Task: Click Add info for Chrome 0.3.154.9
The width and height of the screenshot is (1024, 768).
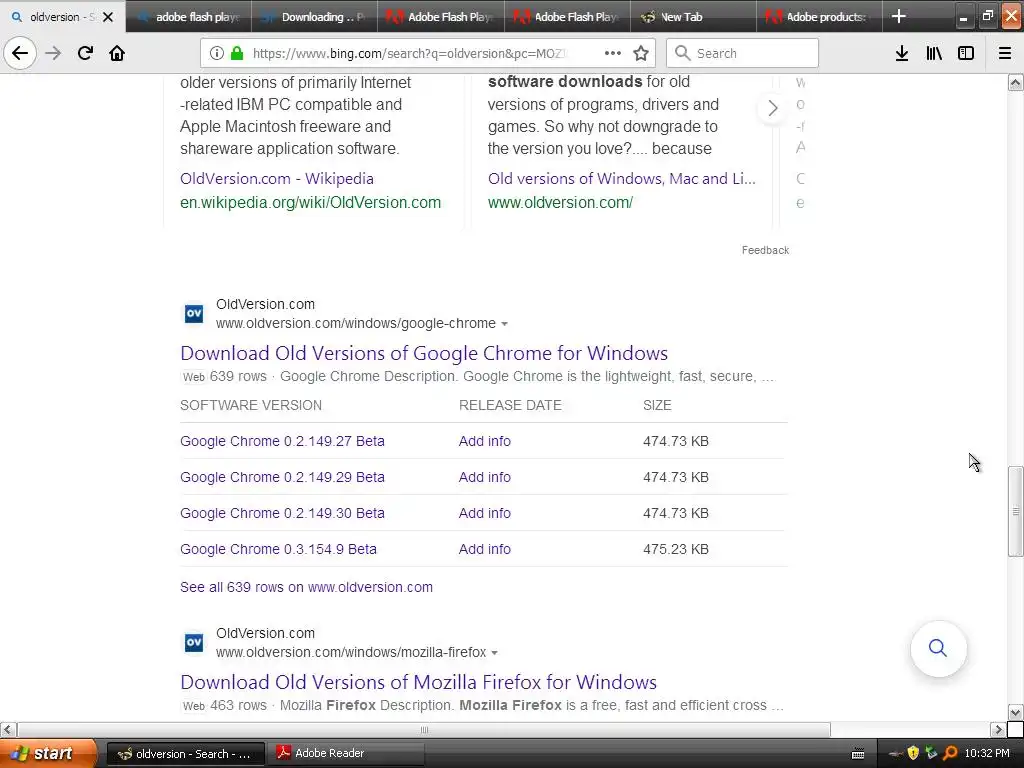Action: 485,549
